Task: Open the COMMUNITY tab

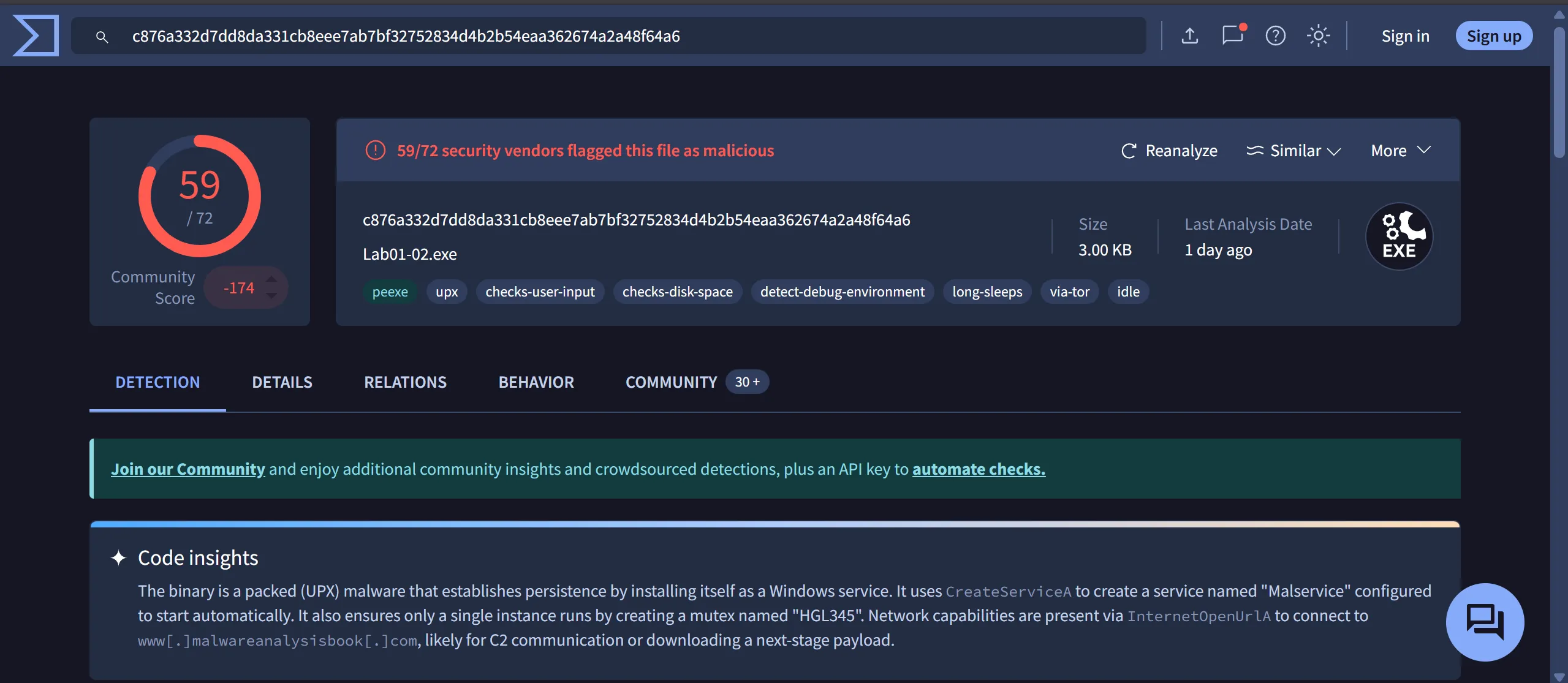Action: pos(671,382)
